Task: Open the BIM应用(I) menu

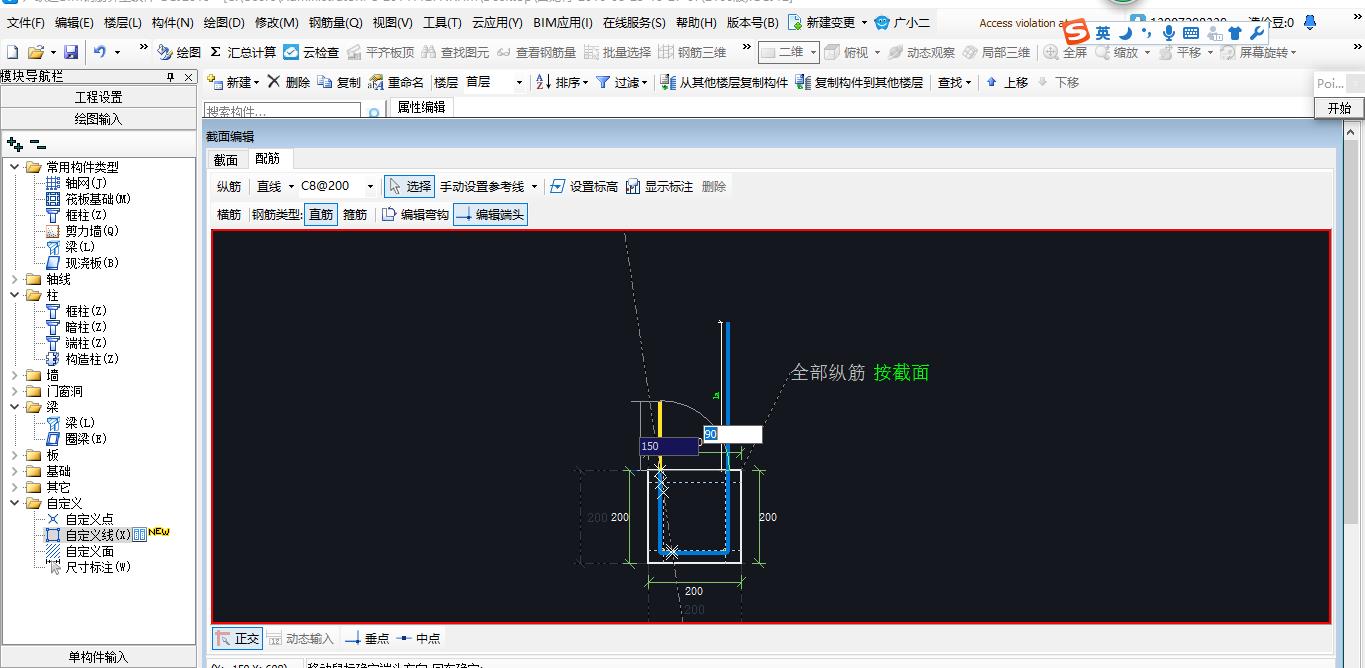Action: [x=563, y=22]
